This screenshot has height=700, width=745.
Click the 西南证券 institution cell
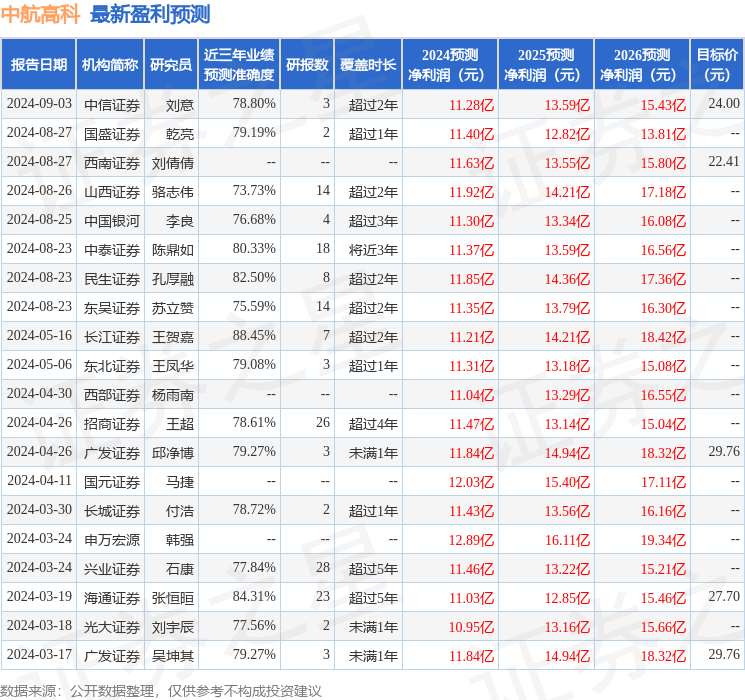[x=112, y=163]
